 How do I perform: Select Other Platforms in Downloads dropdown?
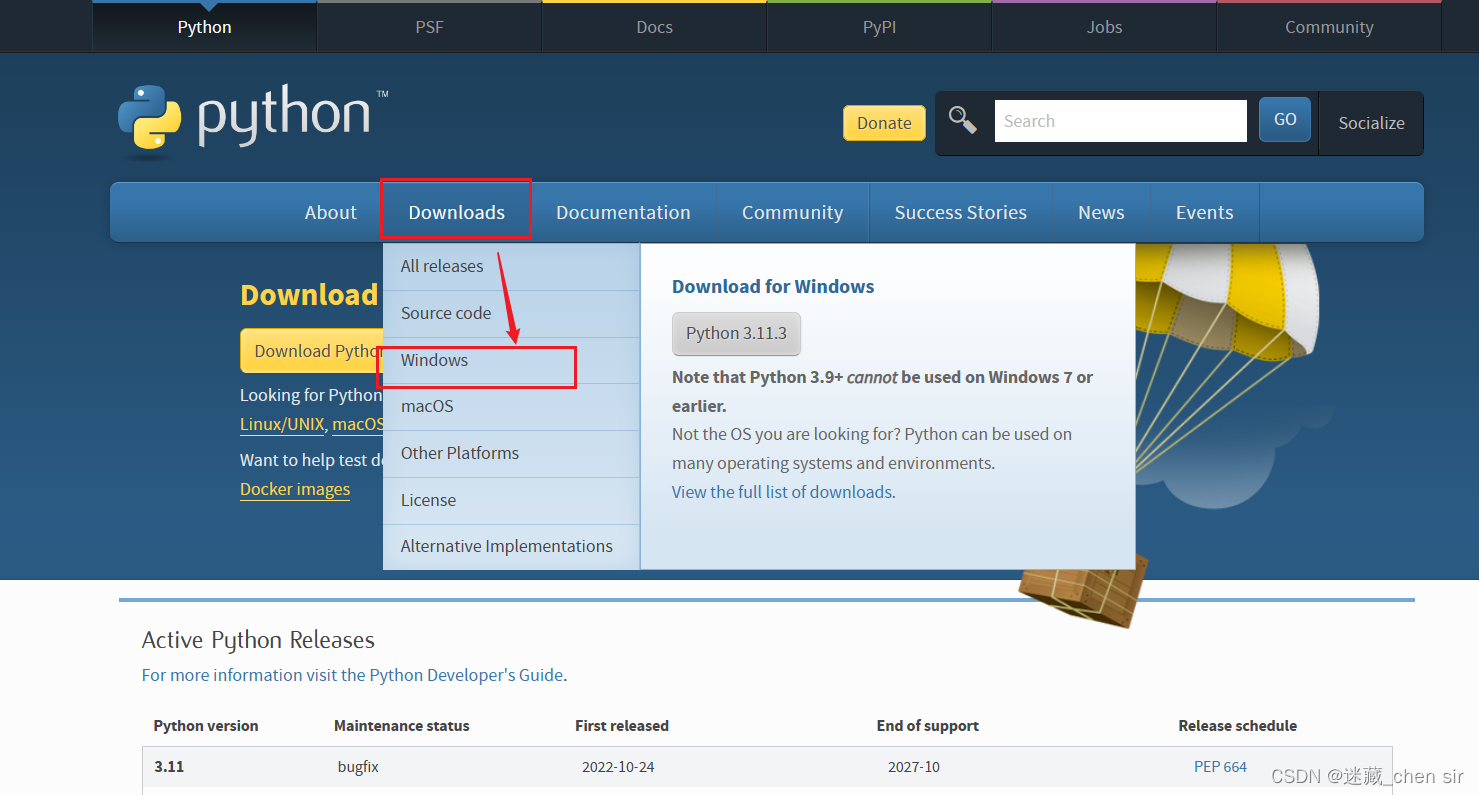tap(511, 454)
